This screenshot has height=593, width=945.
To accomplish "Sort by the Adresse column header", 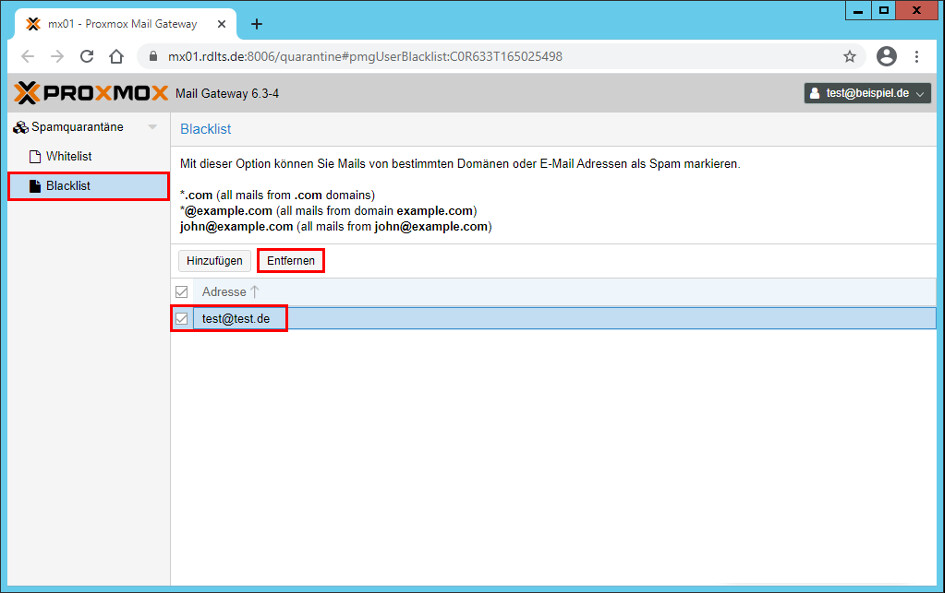I will click(224, 292).
